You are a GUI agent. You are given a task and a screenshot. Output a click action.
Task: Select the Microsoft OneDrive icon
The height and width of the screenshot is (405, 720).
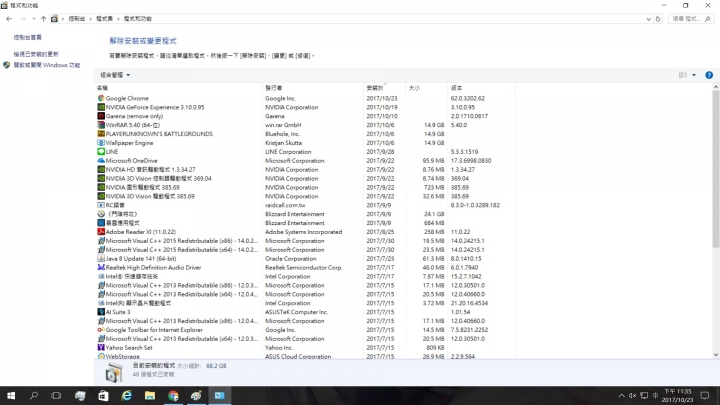101,161
